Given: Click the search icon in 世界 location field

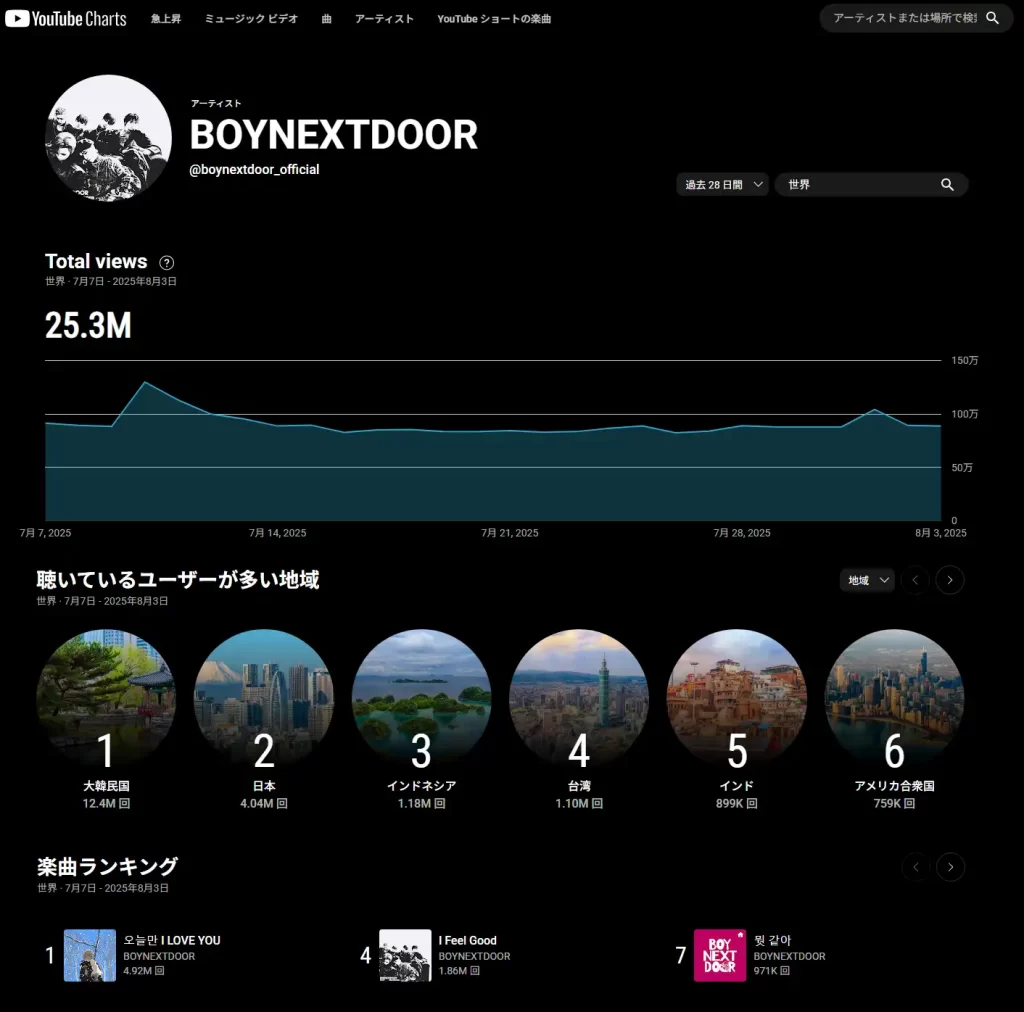Looking at the screenshot, I should click(947, 185).
